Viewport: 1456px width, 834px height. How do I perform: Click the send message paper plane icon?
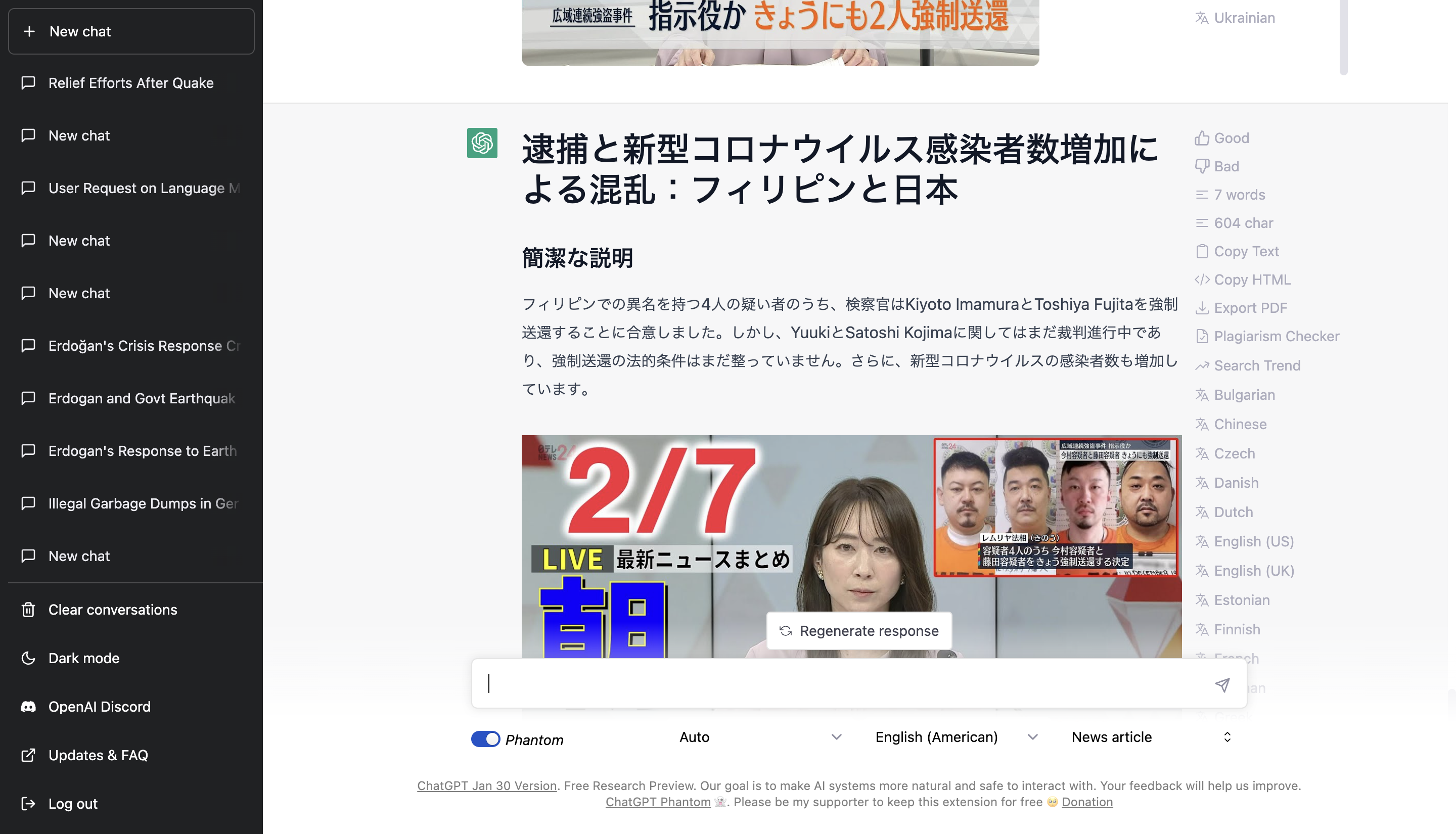pyautogui.click(x=1222, y=684)
